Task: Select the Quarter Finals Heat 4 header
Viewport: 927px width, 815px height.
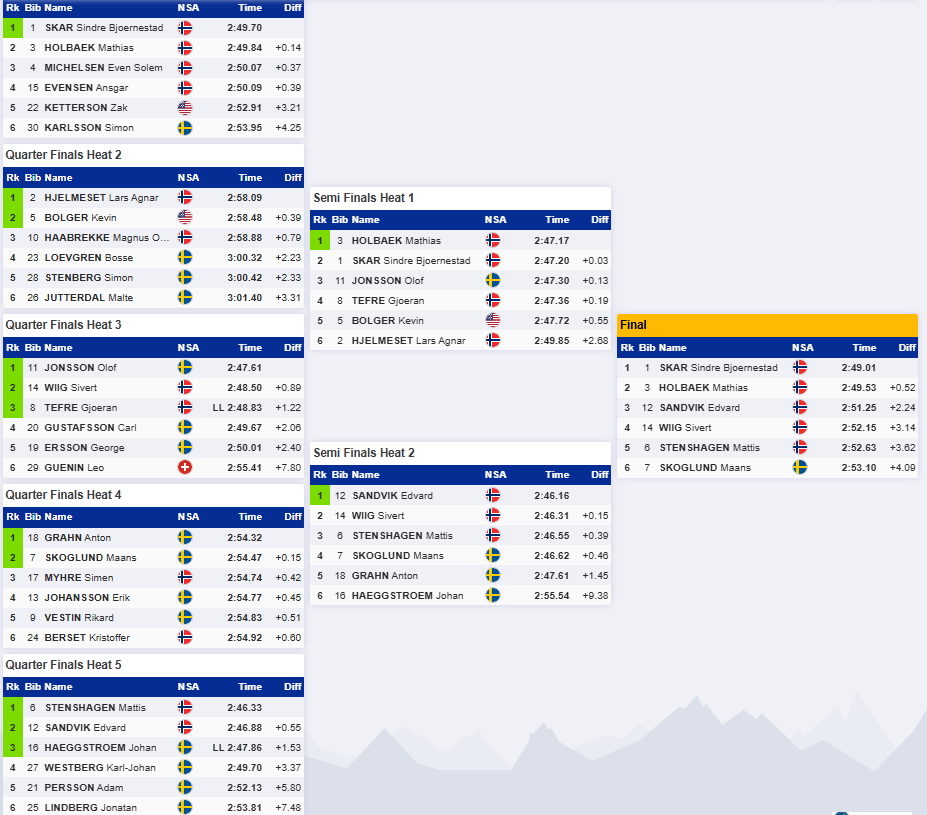Action: point(153,495)
